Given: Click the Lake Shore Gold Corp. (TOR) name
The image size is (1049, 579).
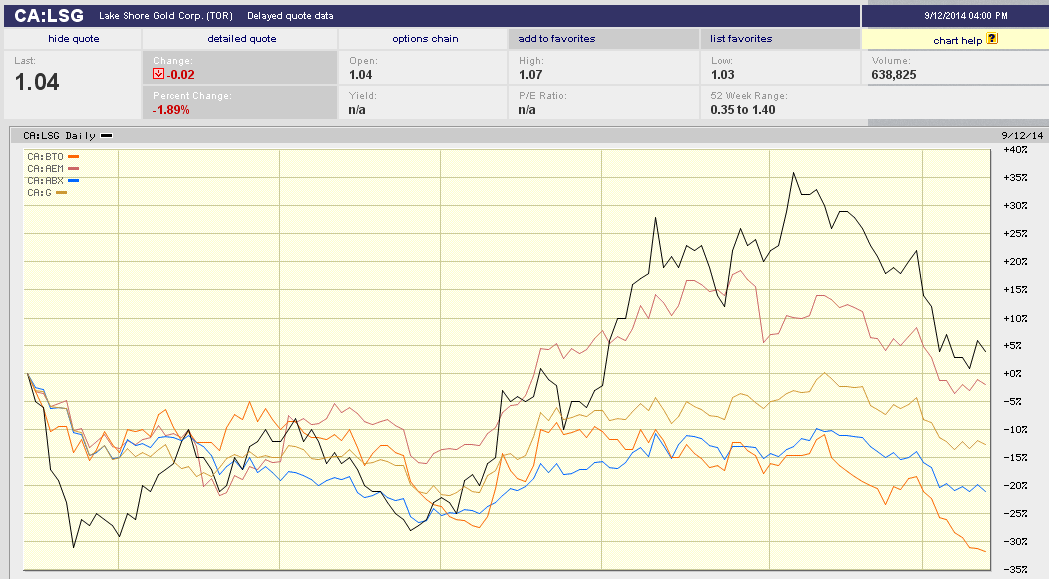Looking at the screenshot, I should [166, 15].
